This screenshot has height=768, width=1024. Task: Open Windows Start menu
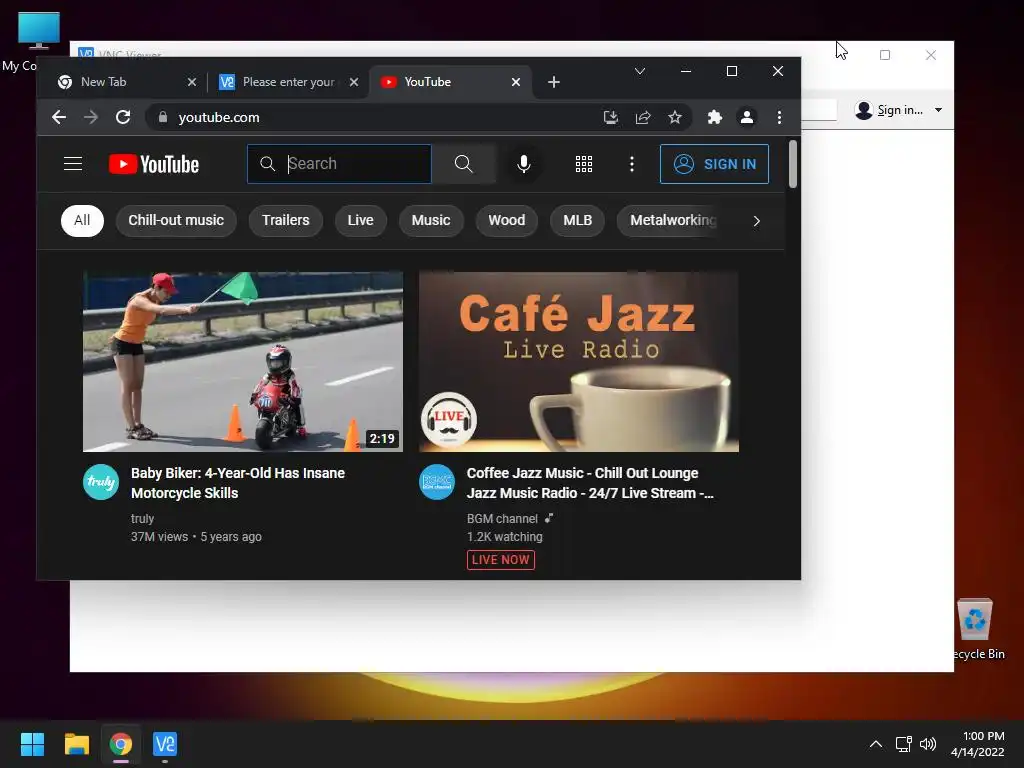(x=32, y=744)
